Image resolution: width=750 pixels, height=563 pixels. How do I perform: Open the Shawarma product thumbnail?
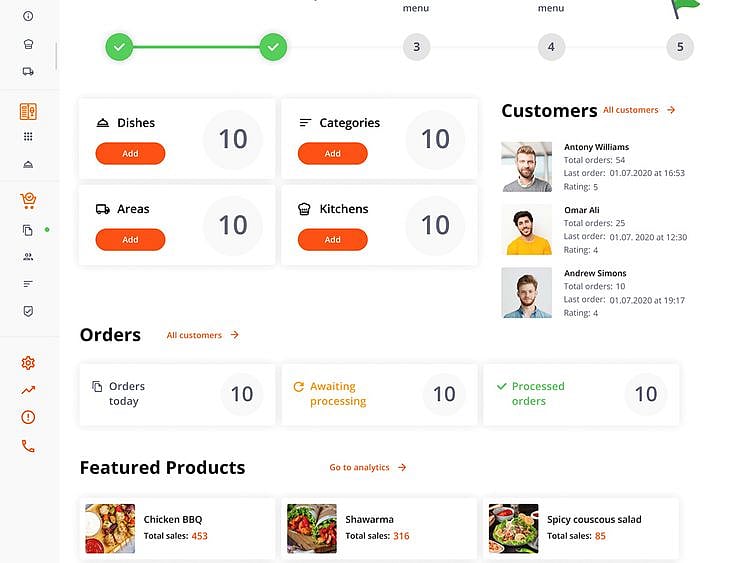[312, 528]
